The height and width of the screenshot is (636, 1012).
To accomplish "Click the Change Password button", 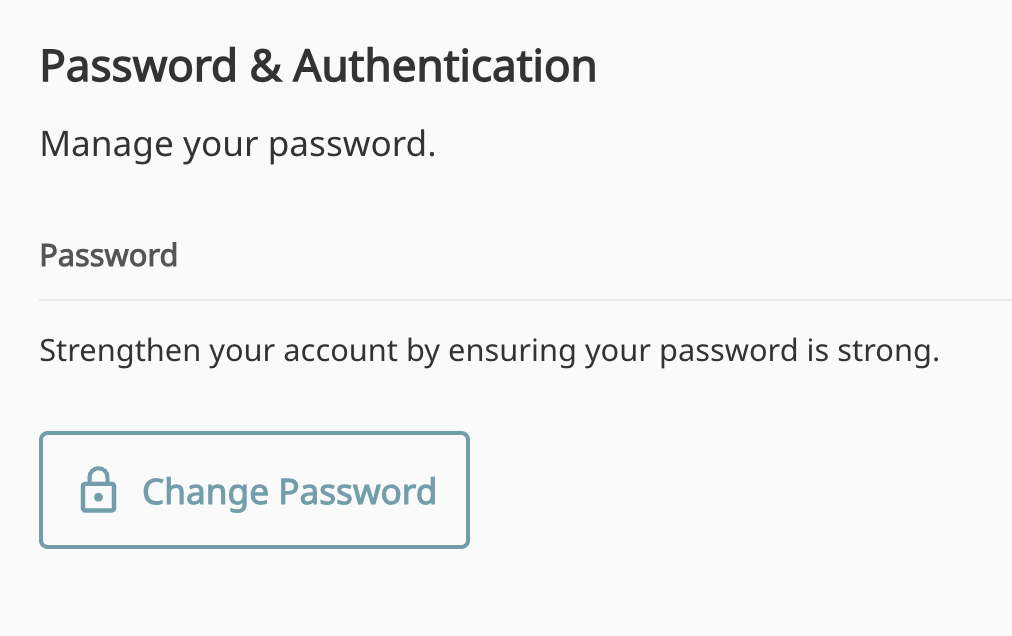I will tap(254, 490).
